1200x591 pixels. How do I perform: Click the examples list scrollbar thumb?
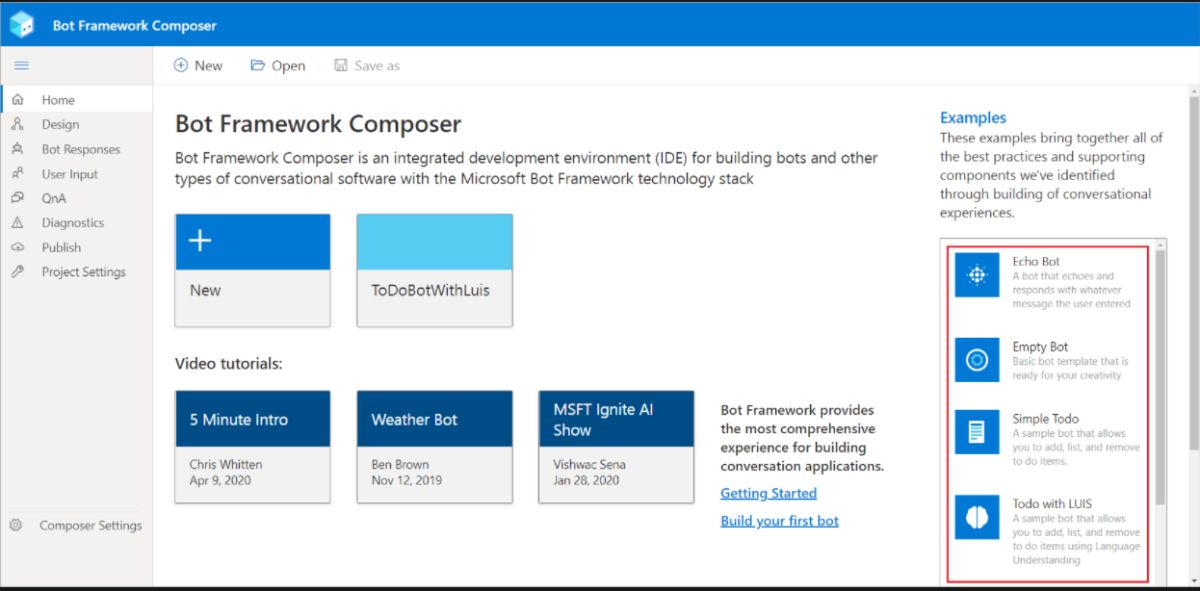click(x=1160, y=376)
